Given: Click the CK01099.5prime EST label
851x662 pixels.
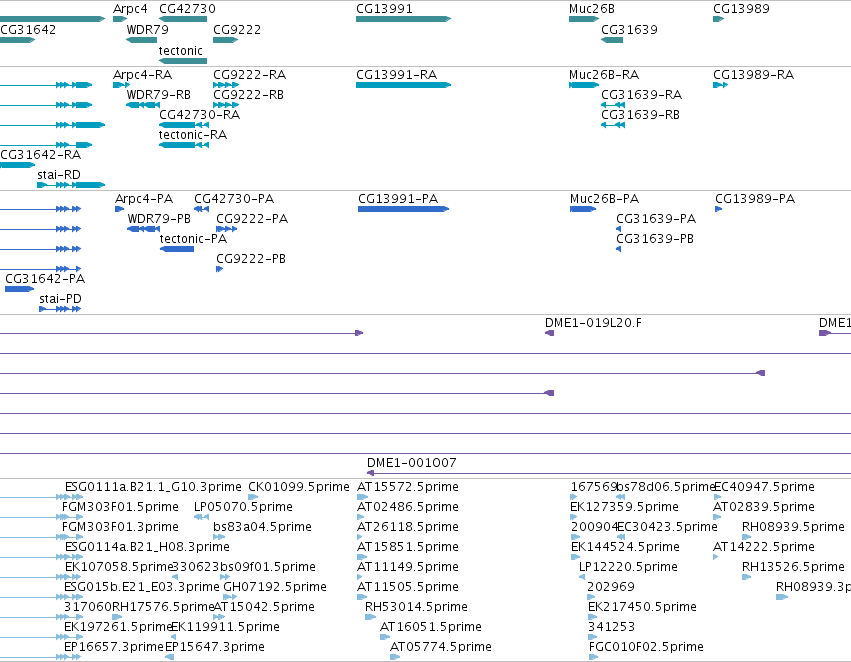Looking at the screenshot, I should click(x=299, y=487).
